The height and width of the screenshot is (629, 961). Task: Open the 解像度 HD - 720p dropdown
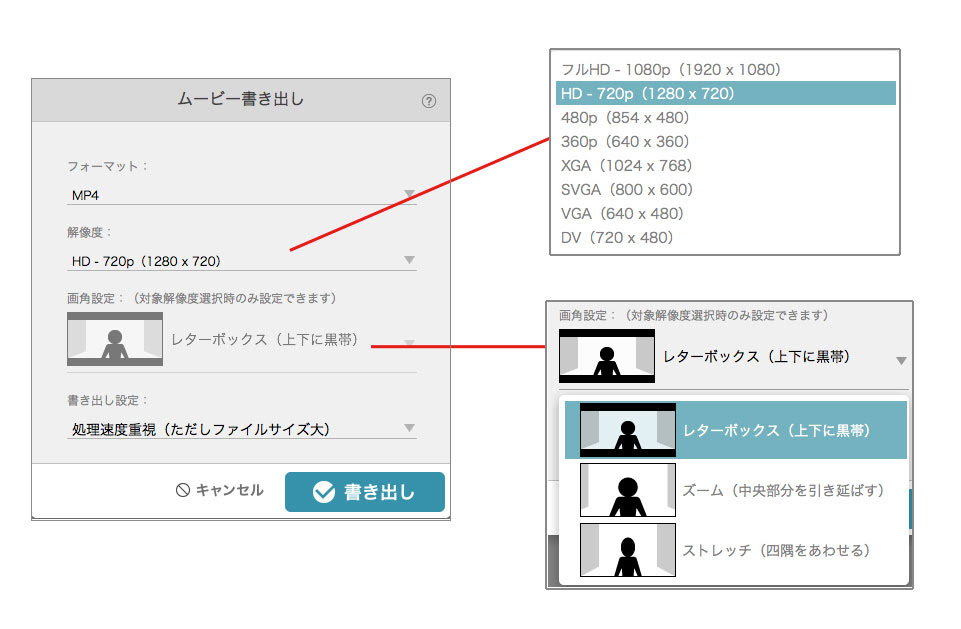[241, 261]
